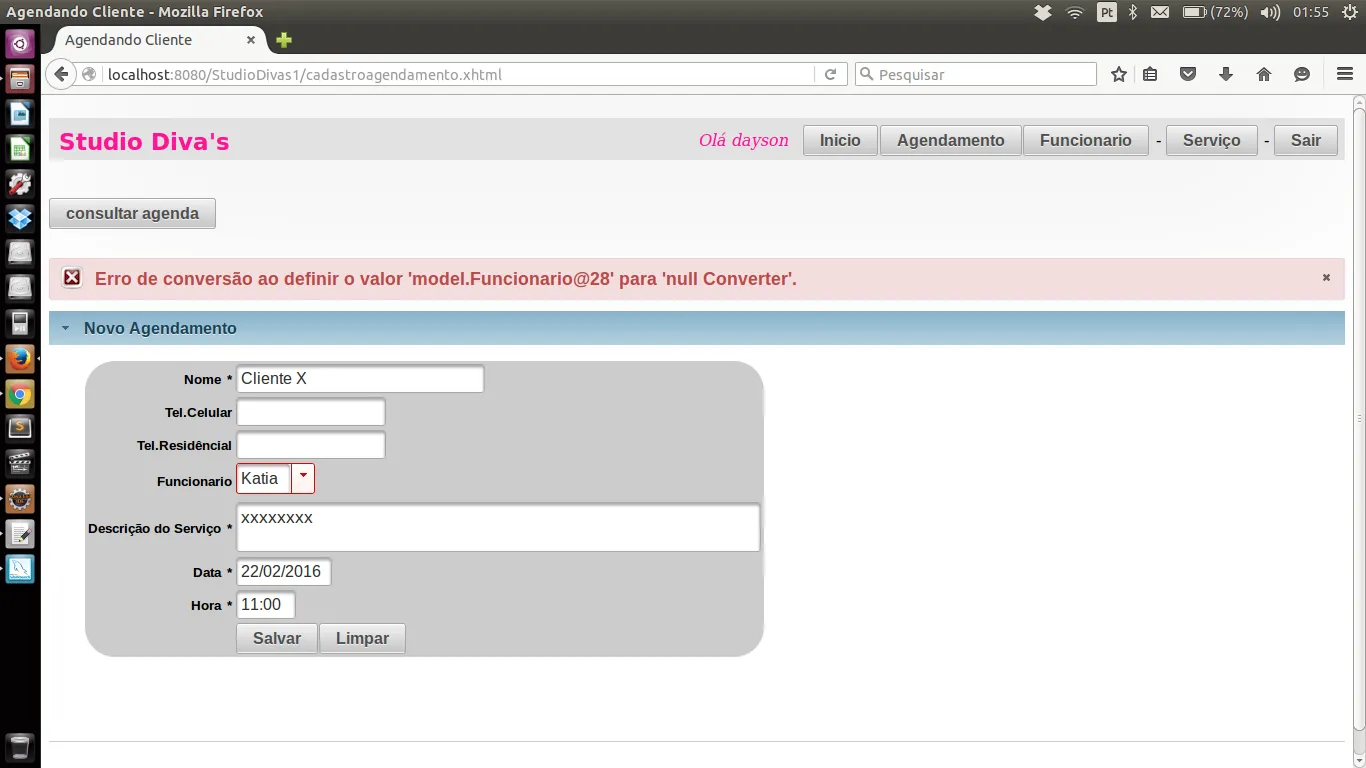Dismiss the conversion error message
Screen dimensions: 1366x768
click(x=1326, y=278)
